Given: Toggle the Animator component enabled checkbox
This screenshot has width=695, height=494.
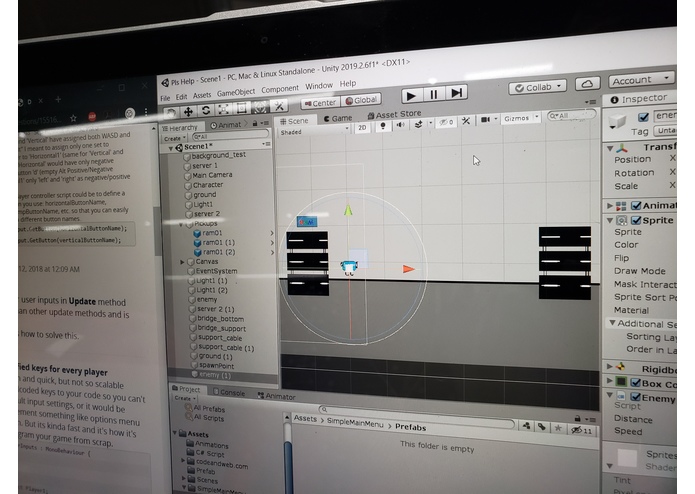Looking at the screenshot, I should click(636, 206).
